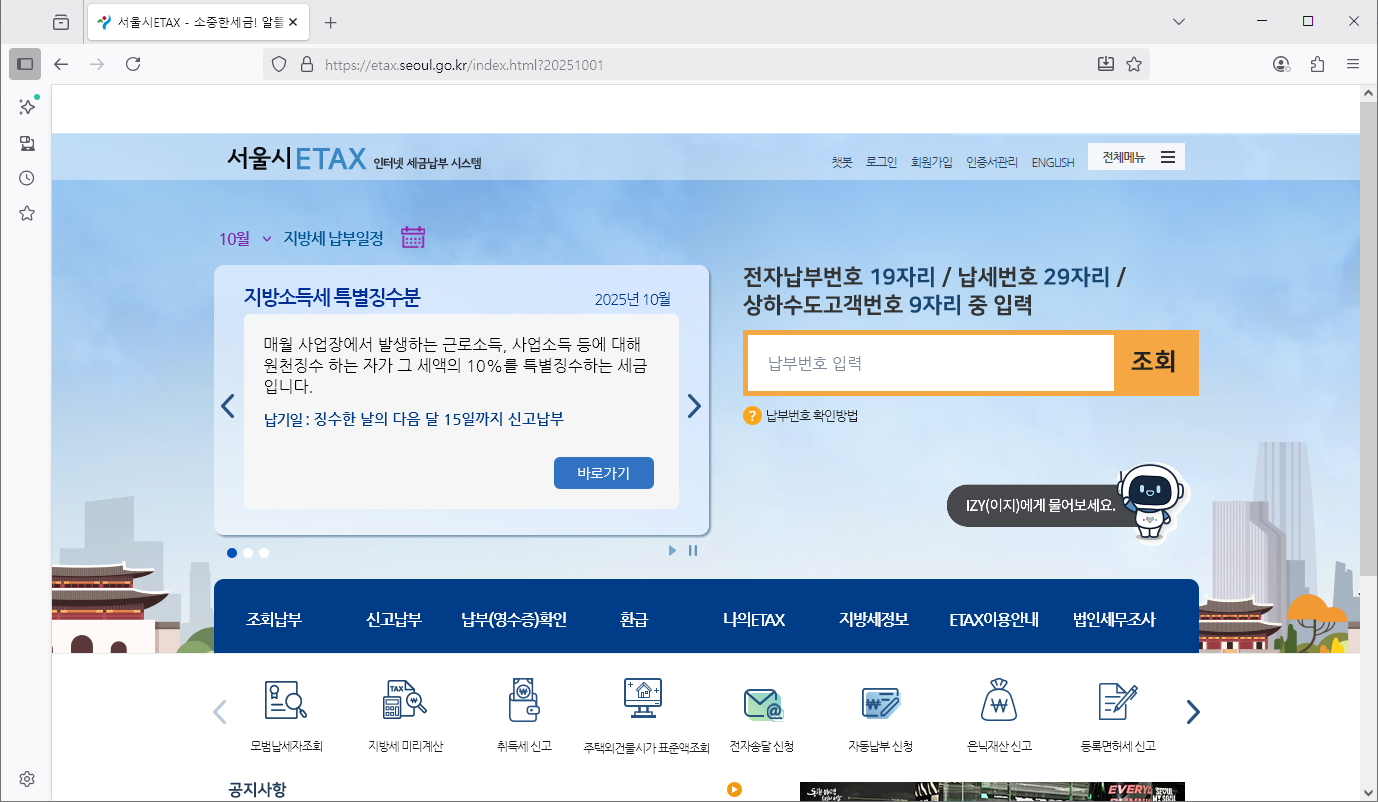Show more services with the right chevron
This screenshot has height=802, width=1378.
[1192, 711]
